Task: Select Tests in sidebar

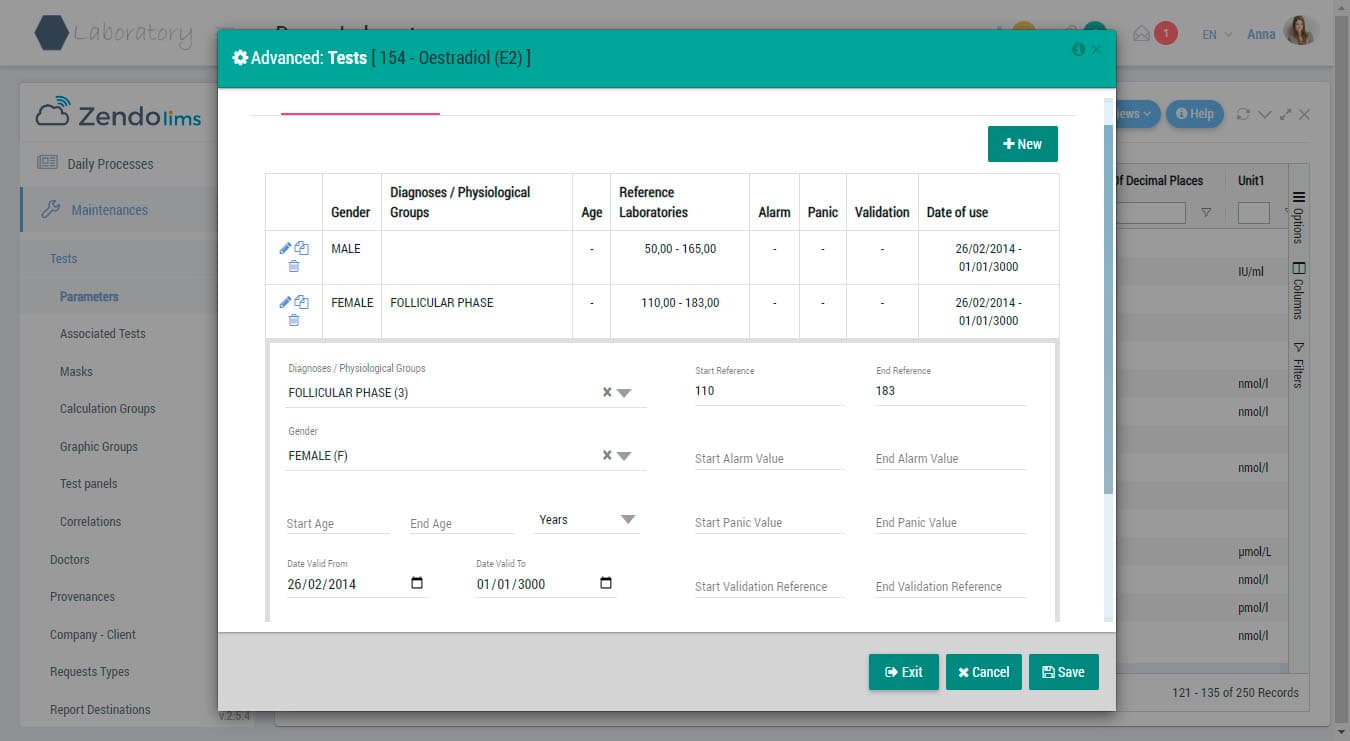Action: point(63,259)
